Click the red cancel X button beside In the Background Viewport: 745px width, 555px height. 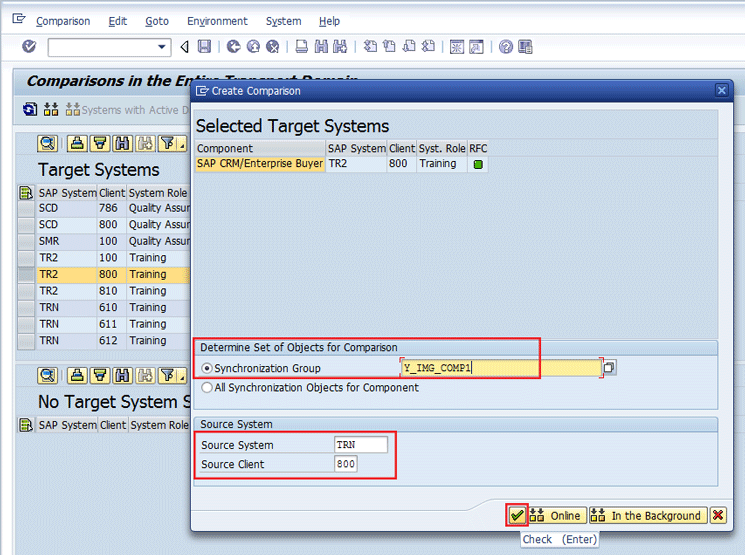point(717,516)
